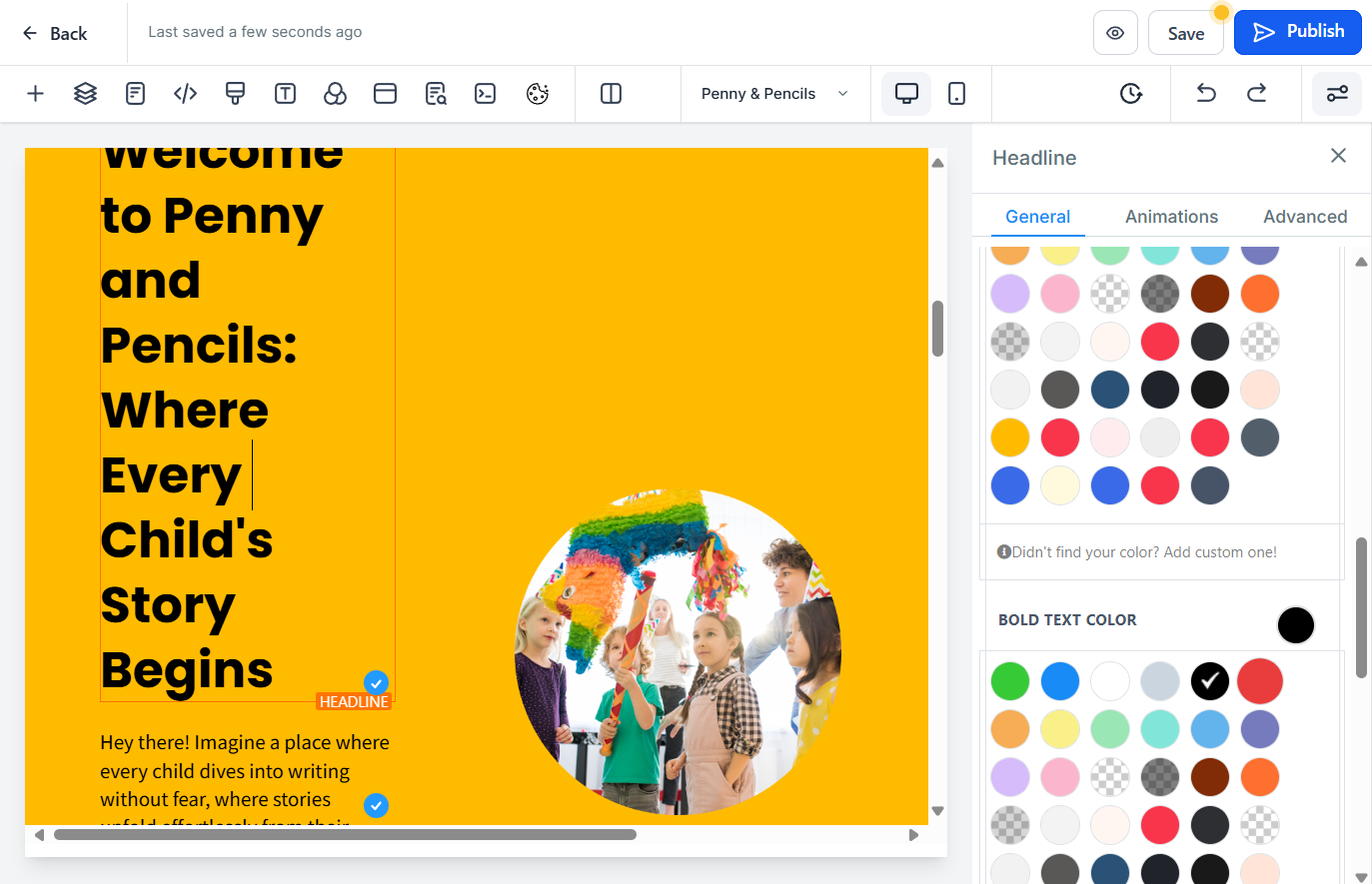Open the layers panel icon
This screenshot has height=884, width=1372.
[85, 94]
